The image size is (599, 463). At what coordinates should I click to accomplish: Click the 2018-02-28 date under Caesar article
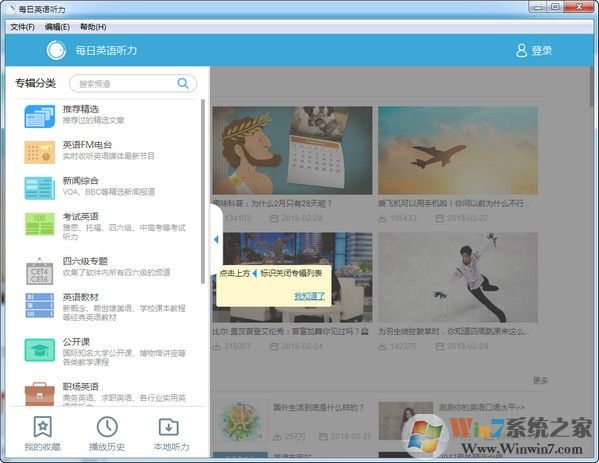[302, 219]
